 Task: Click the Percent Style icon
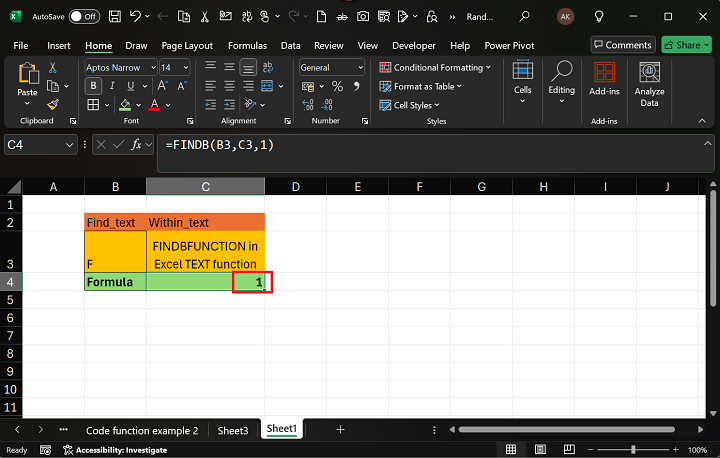tap(336, 86)
